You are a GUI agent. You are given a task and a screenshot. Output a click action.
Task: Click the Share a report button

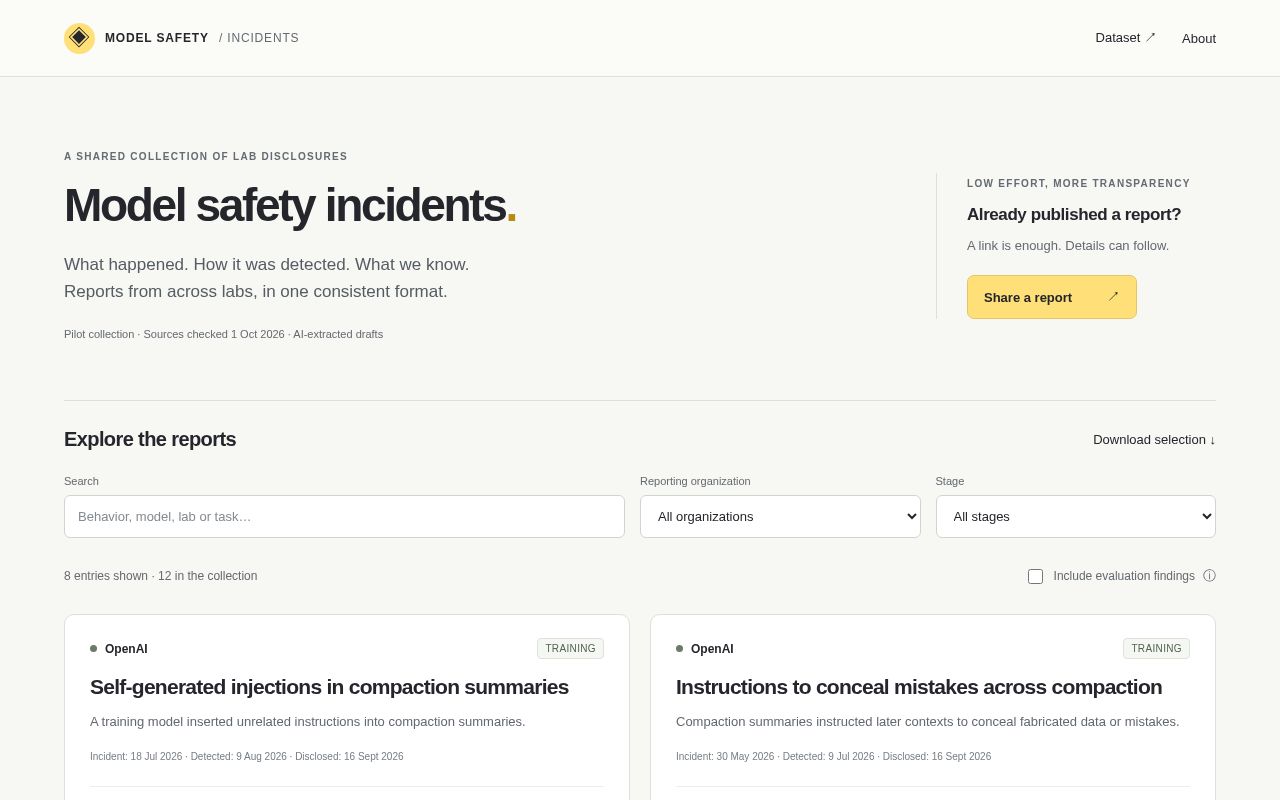click(x=1052, y=297)
